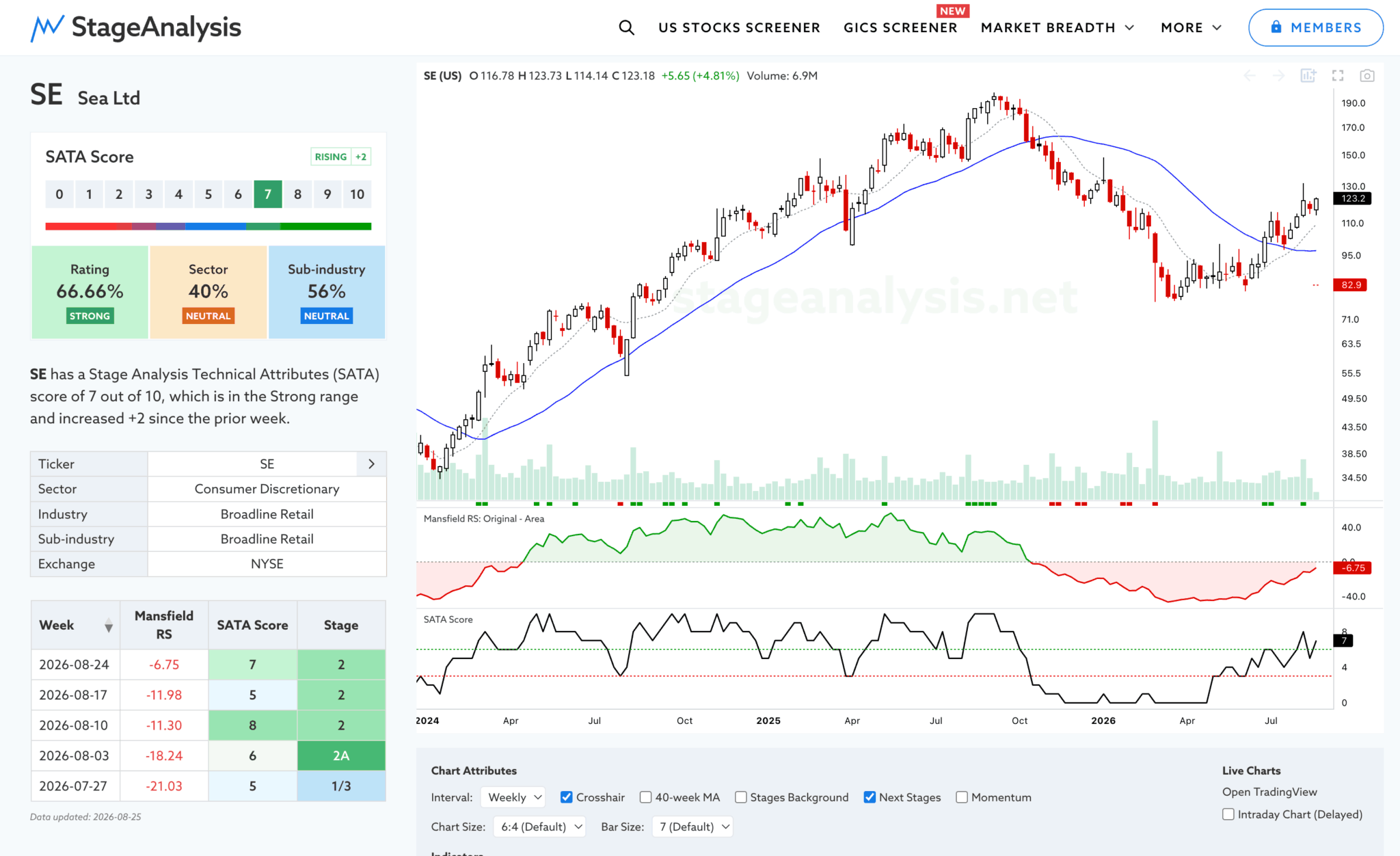Go forward with the chart right arrow
The image size is (1400, 856).
[x=1278, y=76]
